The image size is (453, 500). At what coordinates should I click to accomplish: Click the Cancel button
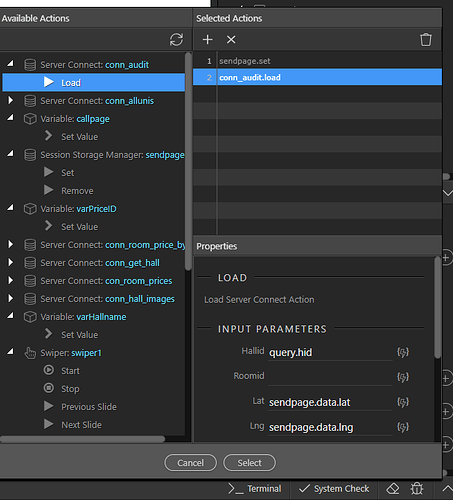(190, 463)
